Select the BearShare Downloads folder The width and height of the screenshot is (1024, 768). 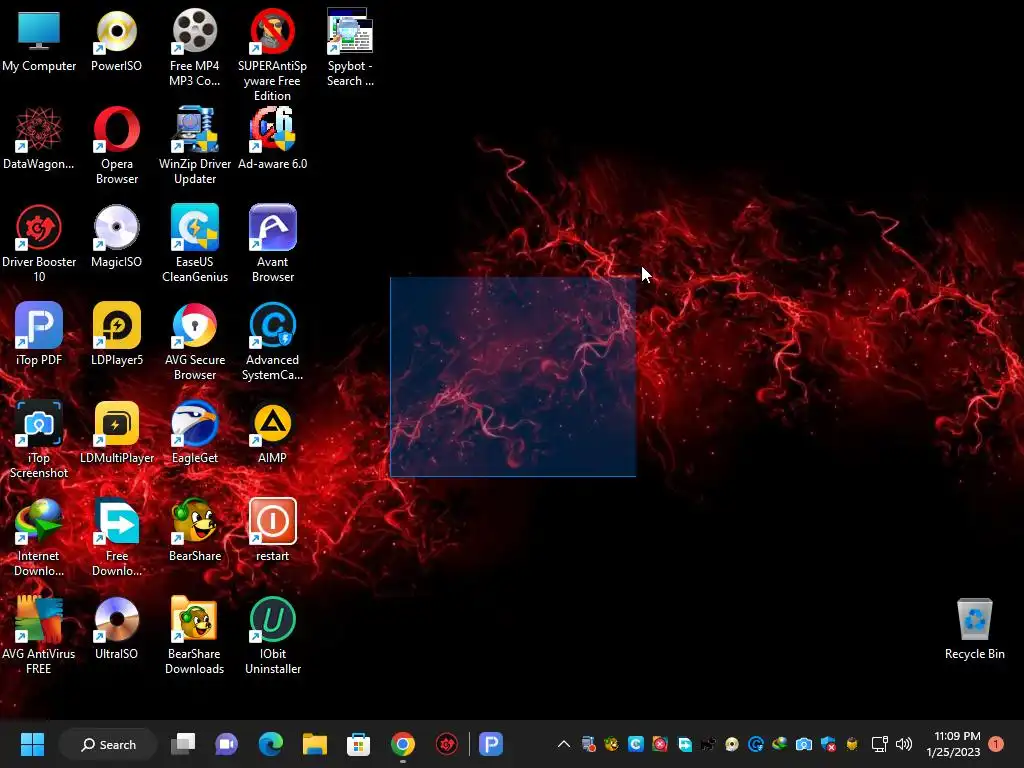(195, 635)
